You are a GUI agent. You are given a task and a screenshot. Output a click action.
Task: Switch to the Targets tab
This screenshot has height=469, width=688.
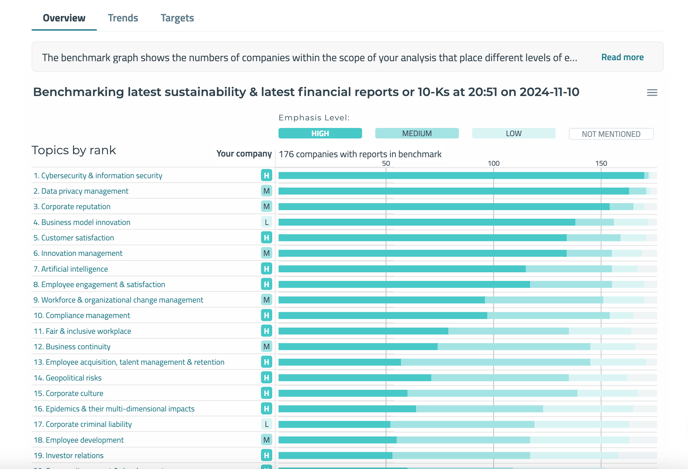point(177,18)
